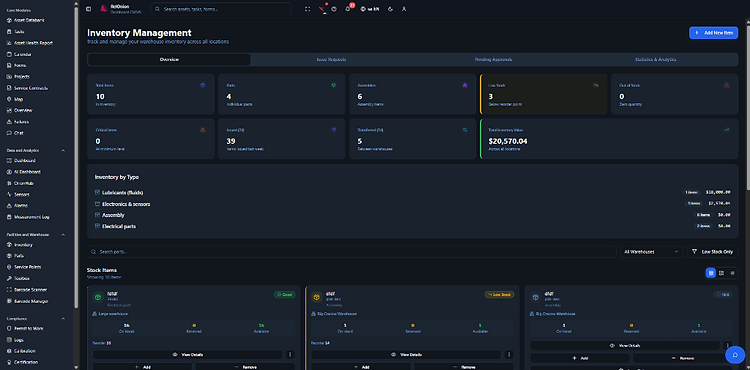This screenshot has width=750, height=370.
Task: Open Sensors in the sidebar
Action: click(18, 194)
